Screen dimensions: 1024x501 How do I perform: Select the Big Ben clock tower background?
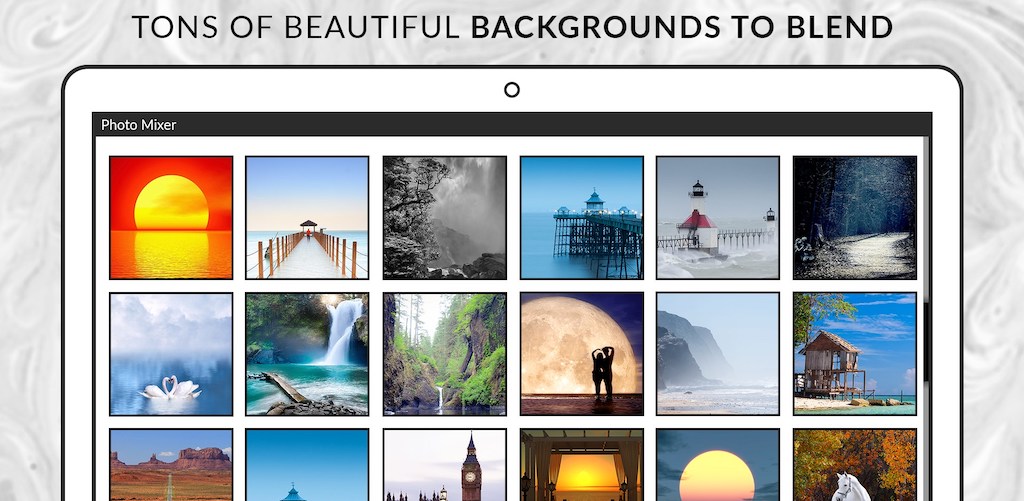pos(444,466)
